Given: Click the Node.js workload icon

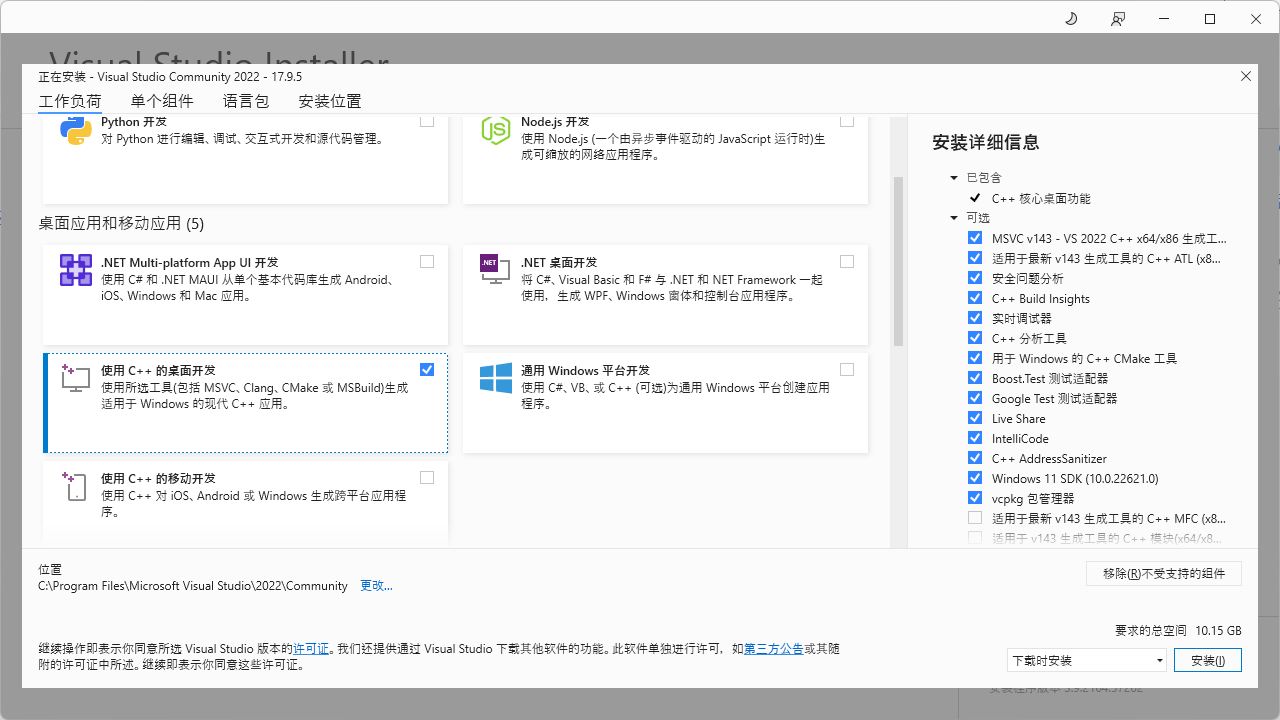Looking at the screenshot, I should 495,129.
